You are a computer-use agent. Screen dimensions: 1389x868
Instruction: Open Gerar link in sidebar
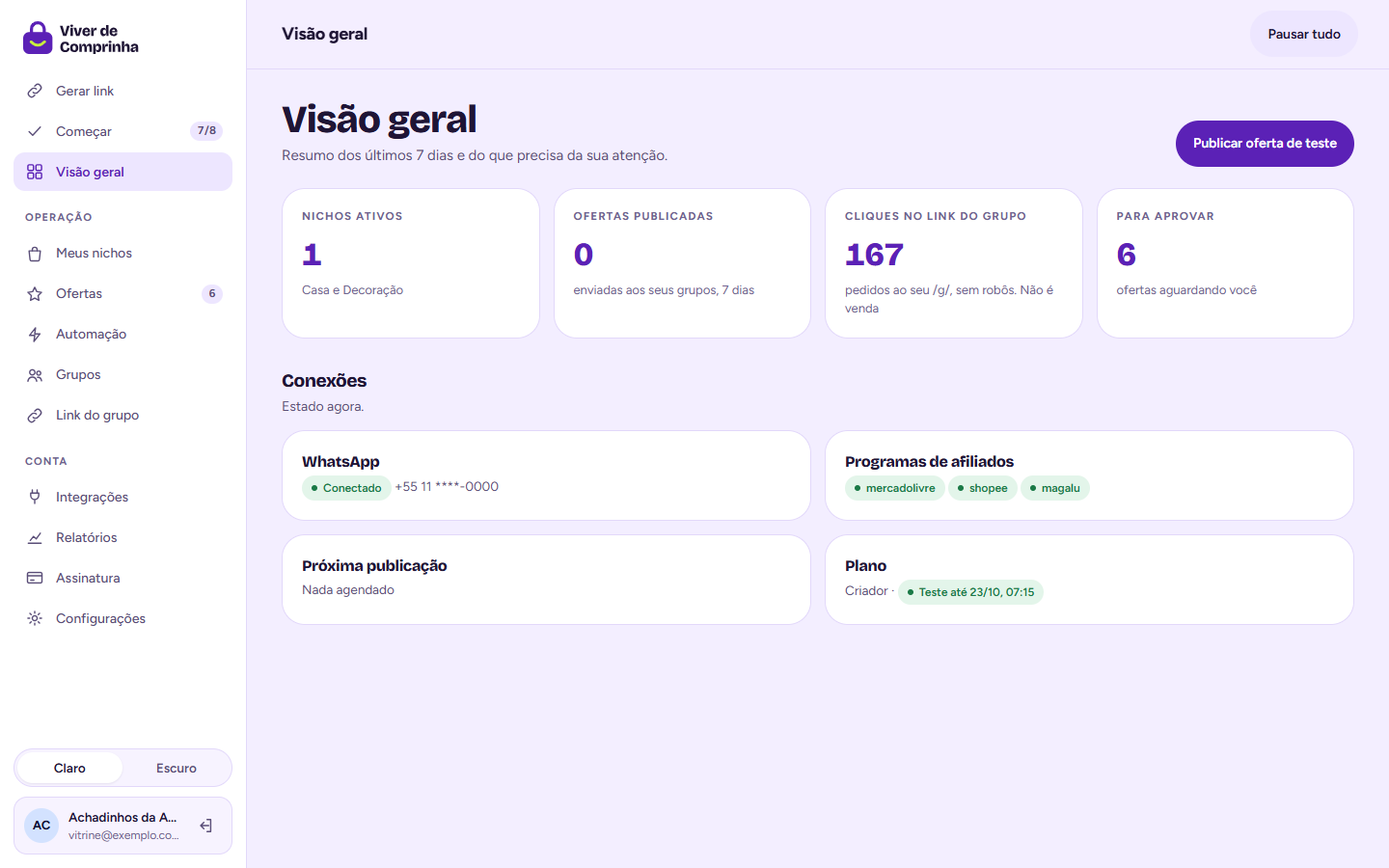[x=123, y=91]
